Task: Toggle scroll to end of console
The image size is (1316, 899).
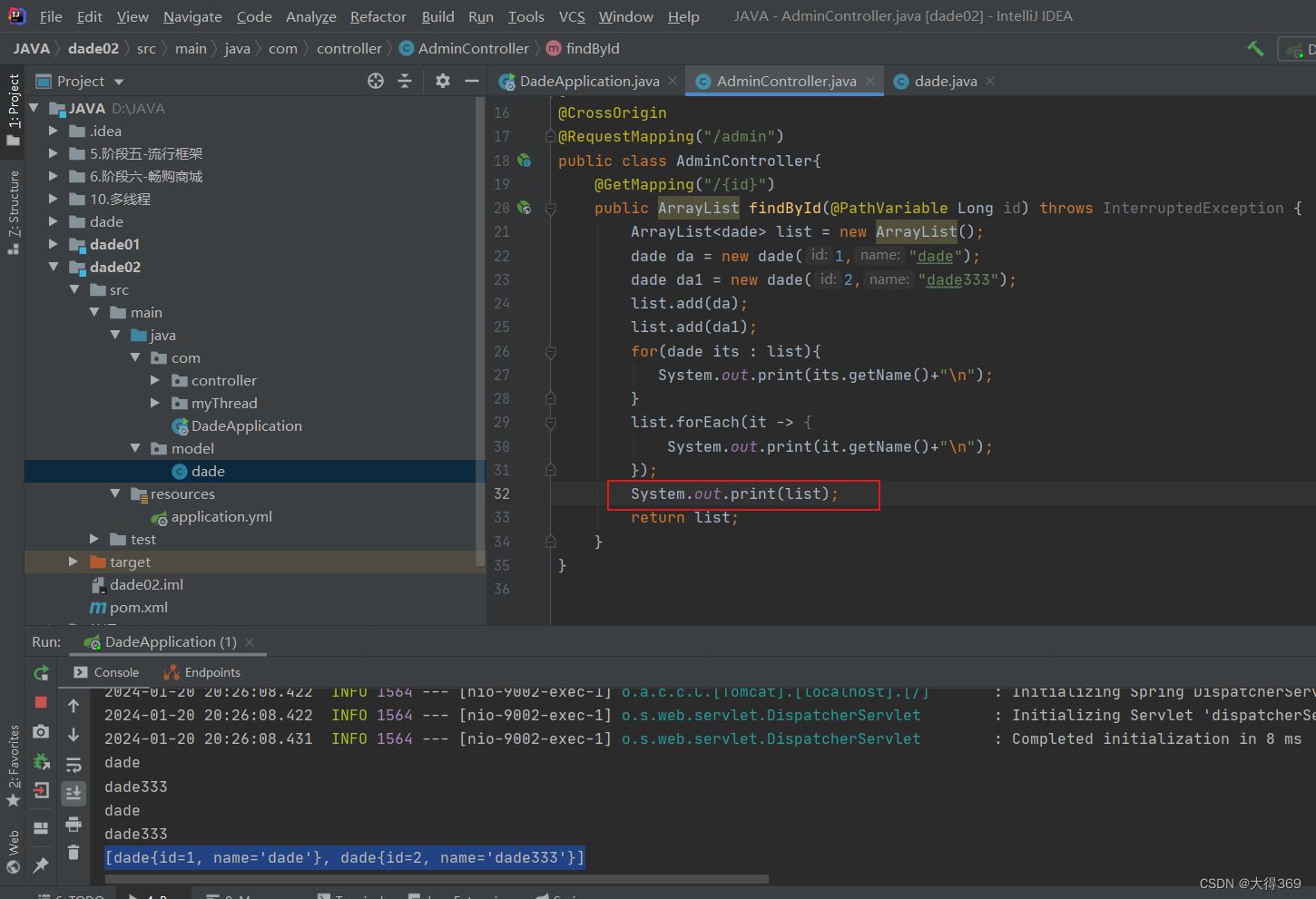Action: click(74, 794)
